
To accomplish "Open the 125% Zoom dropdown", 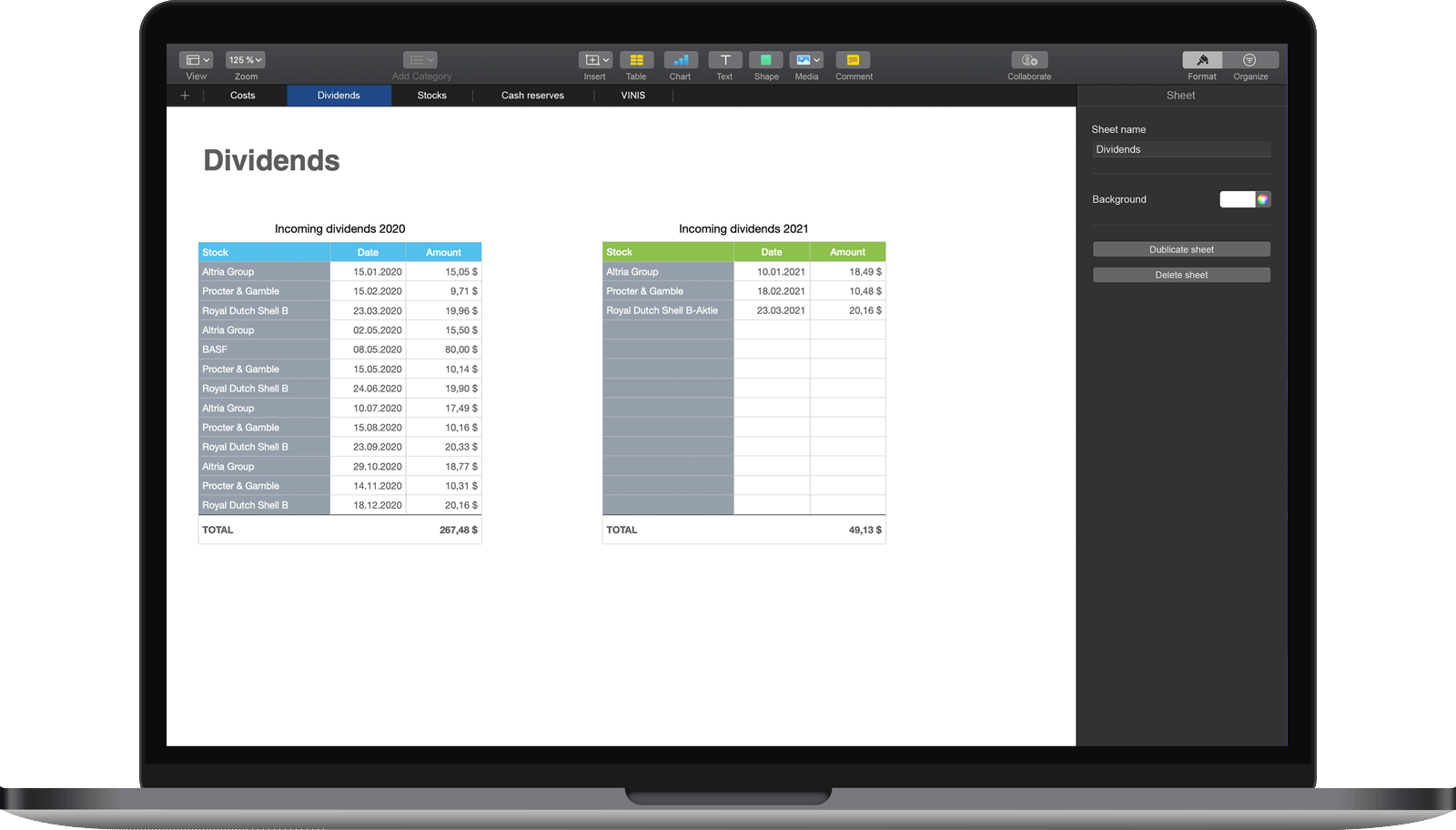I will point(246,60).
